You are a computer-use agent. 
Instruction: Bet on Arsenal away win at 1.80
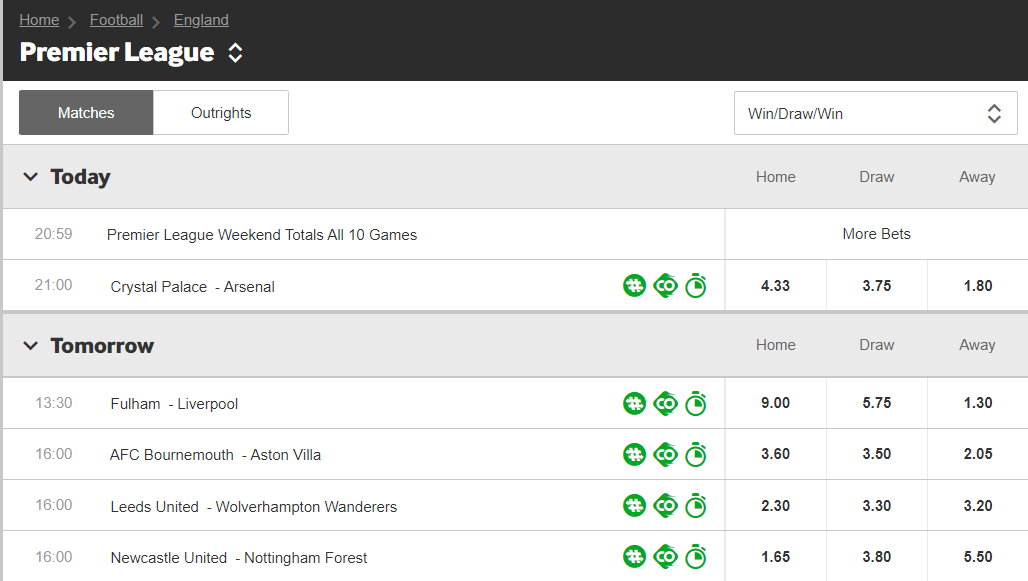[977, 286]
